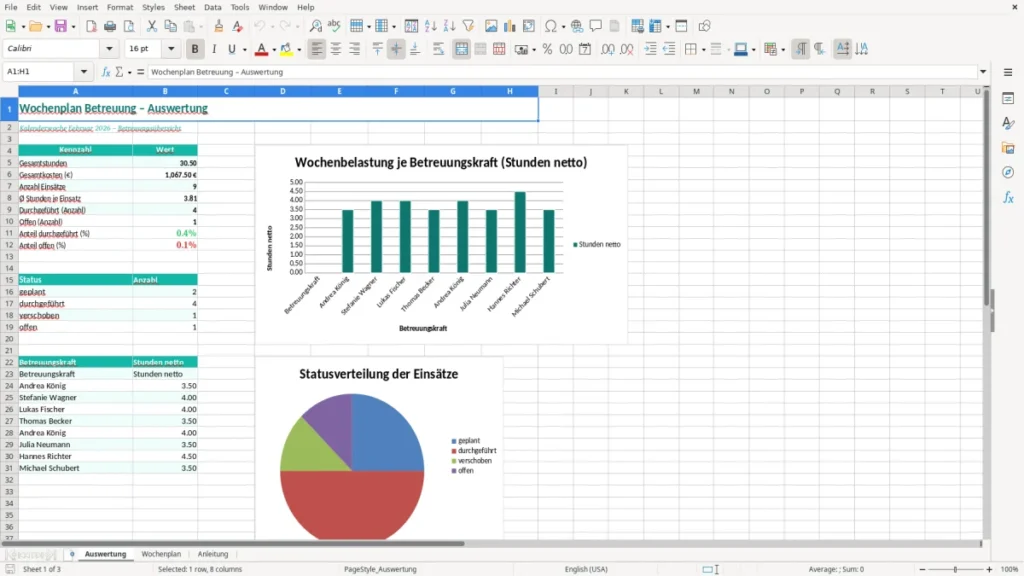
Task: Open Borders dropdown arrow
Action: pos(703,50)
